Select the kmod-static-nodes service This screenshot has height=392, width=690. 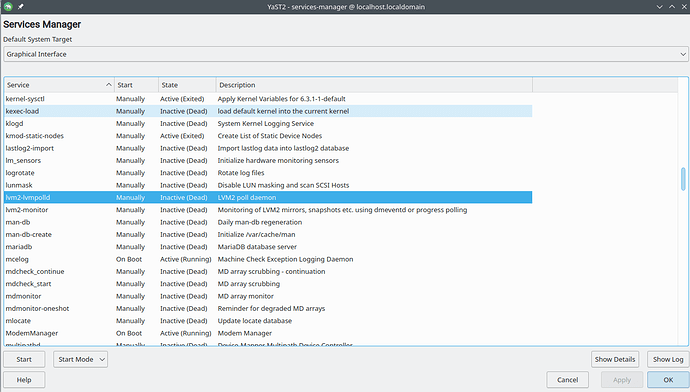click(x=268, y=136)
